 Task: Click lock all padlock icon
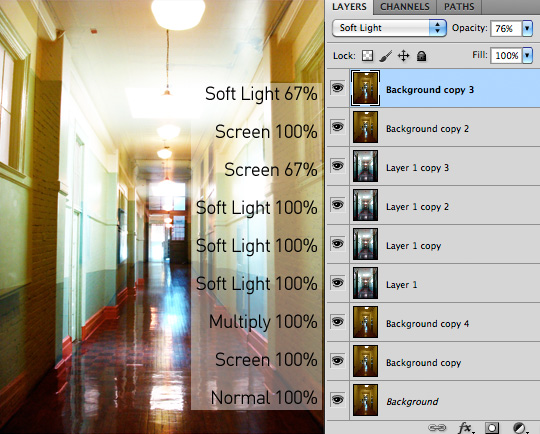[421, 56]
